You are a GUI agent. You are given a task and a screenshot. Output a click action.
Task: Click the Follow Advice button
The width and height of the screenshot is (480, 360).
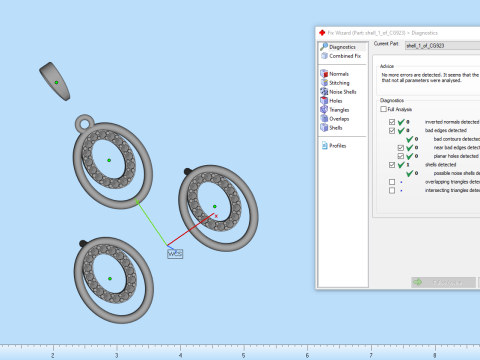click(x=443, y=282)
